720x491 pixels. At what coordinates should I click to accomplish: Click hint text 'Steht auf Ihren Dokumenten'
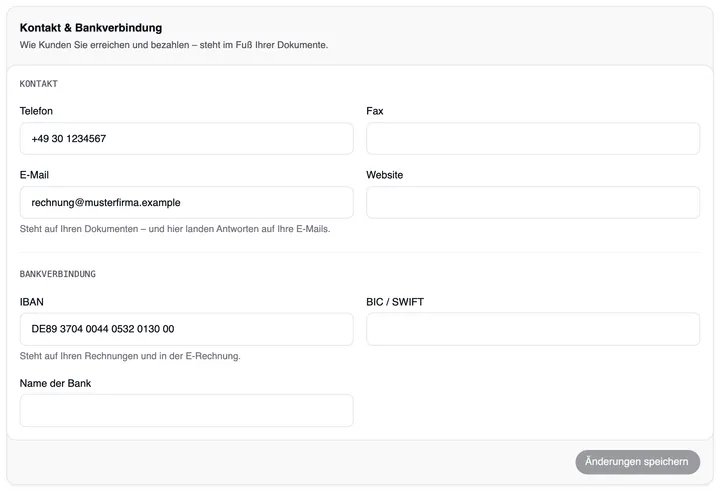pos(175,229)
